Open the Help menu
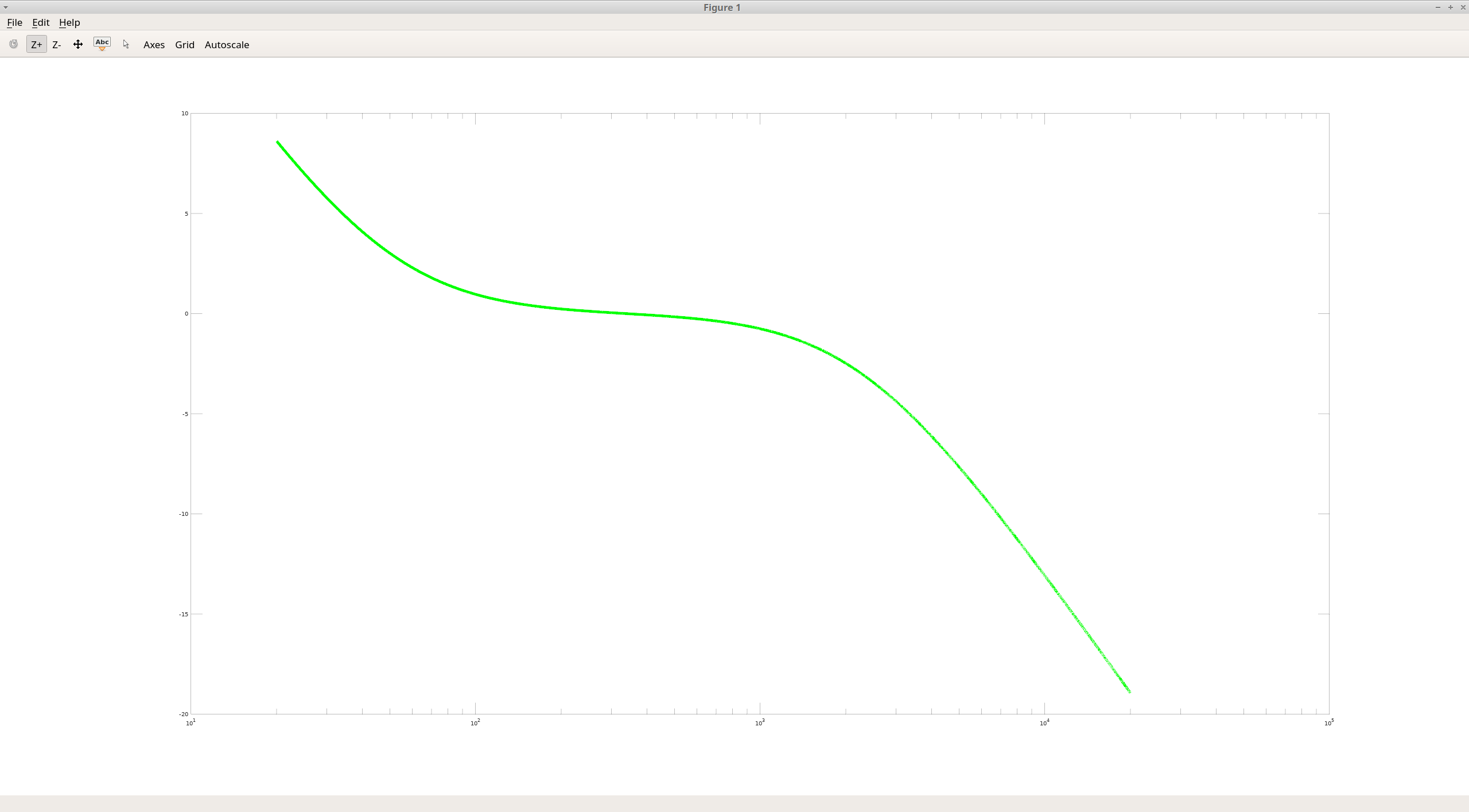Screen dimensions: 1469x812 (69, 22)
